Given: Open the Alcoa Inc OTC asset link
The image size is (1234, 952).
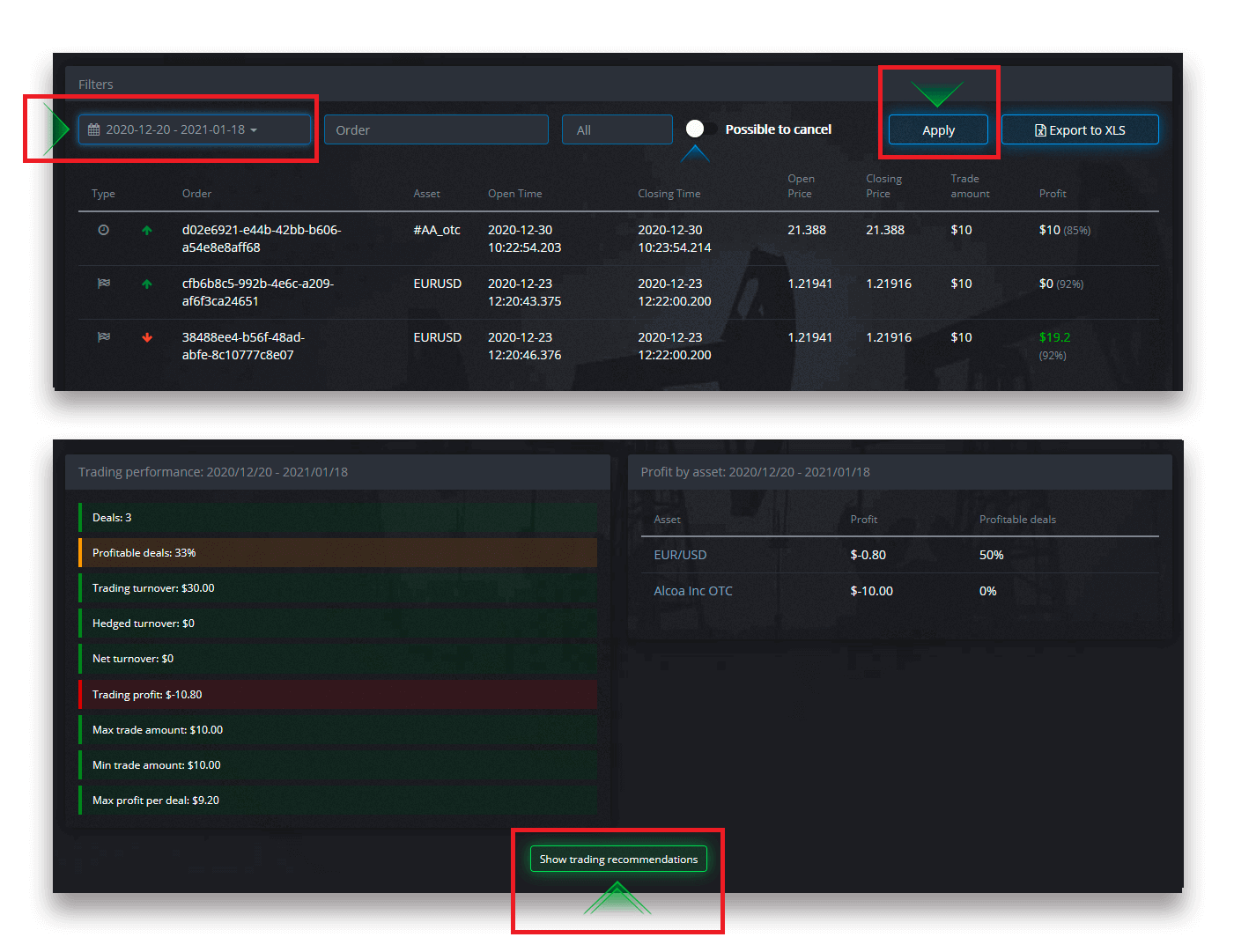Looking at the screenshot, I should coord(693,591).
